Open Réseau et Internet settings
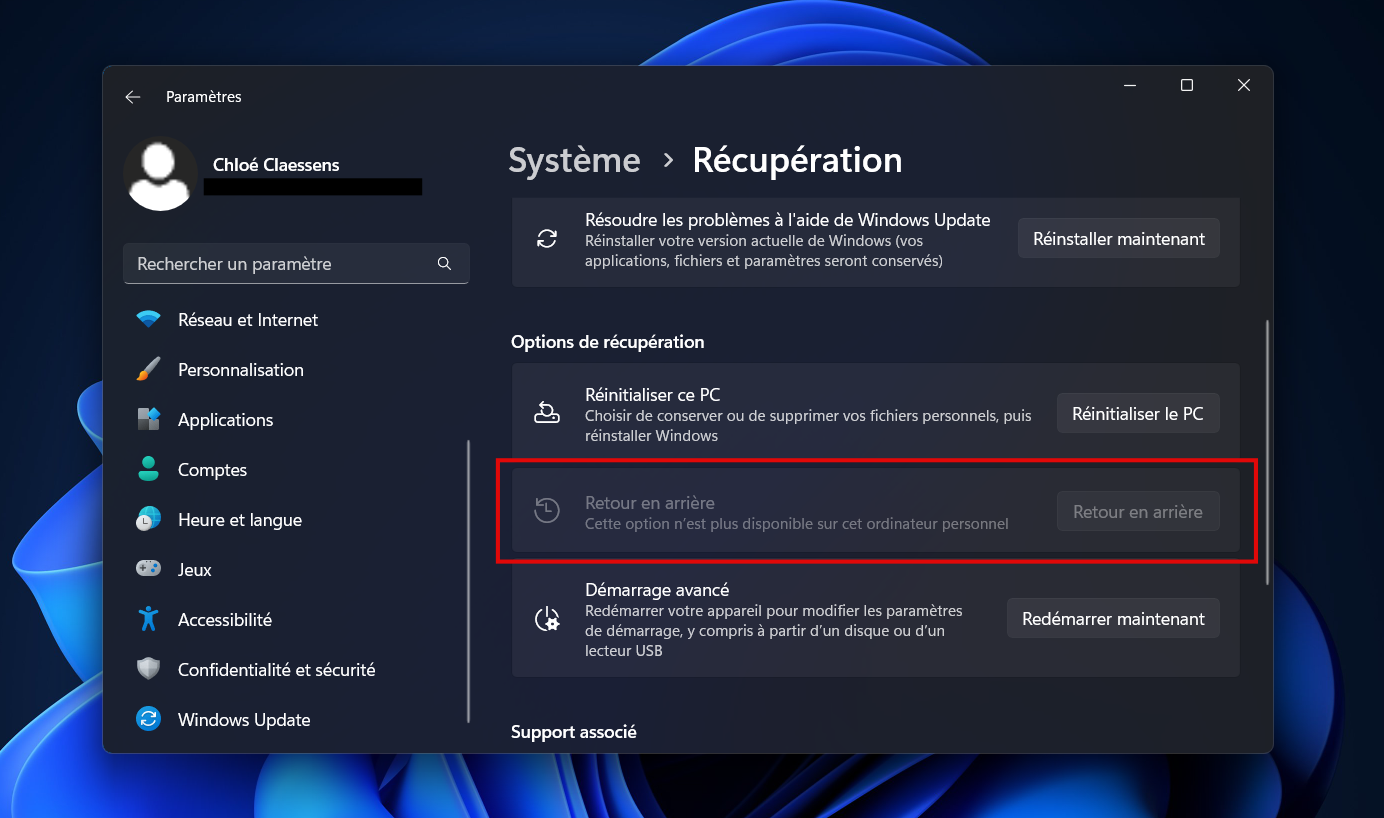This screenshot has width=1384, height=818. tap(247, 319)
